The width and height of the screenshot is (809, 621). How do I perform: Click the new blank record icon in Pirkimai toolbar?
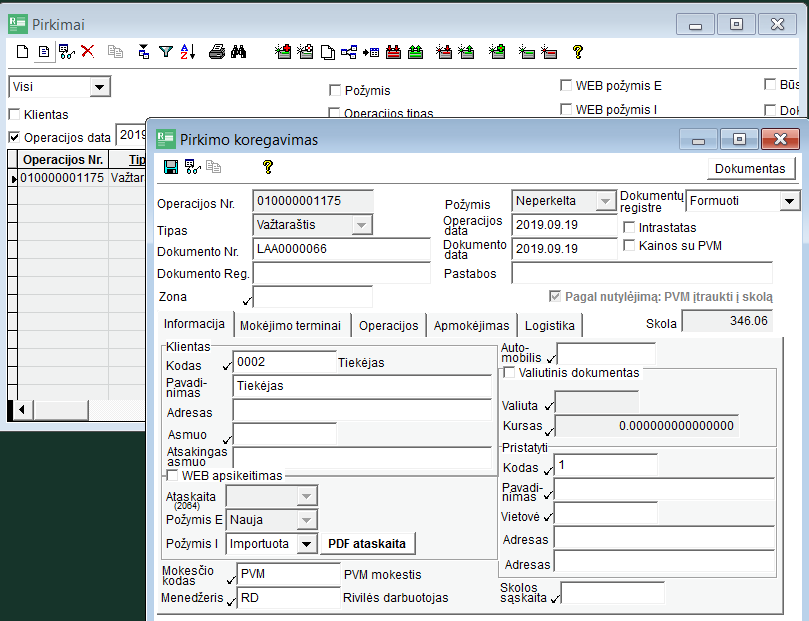click(x=22, y=52)
